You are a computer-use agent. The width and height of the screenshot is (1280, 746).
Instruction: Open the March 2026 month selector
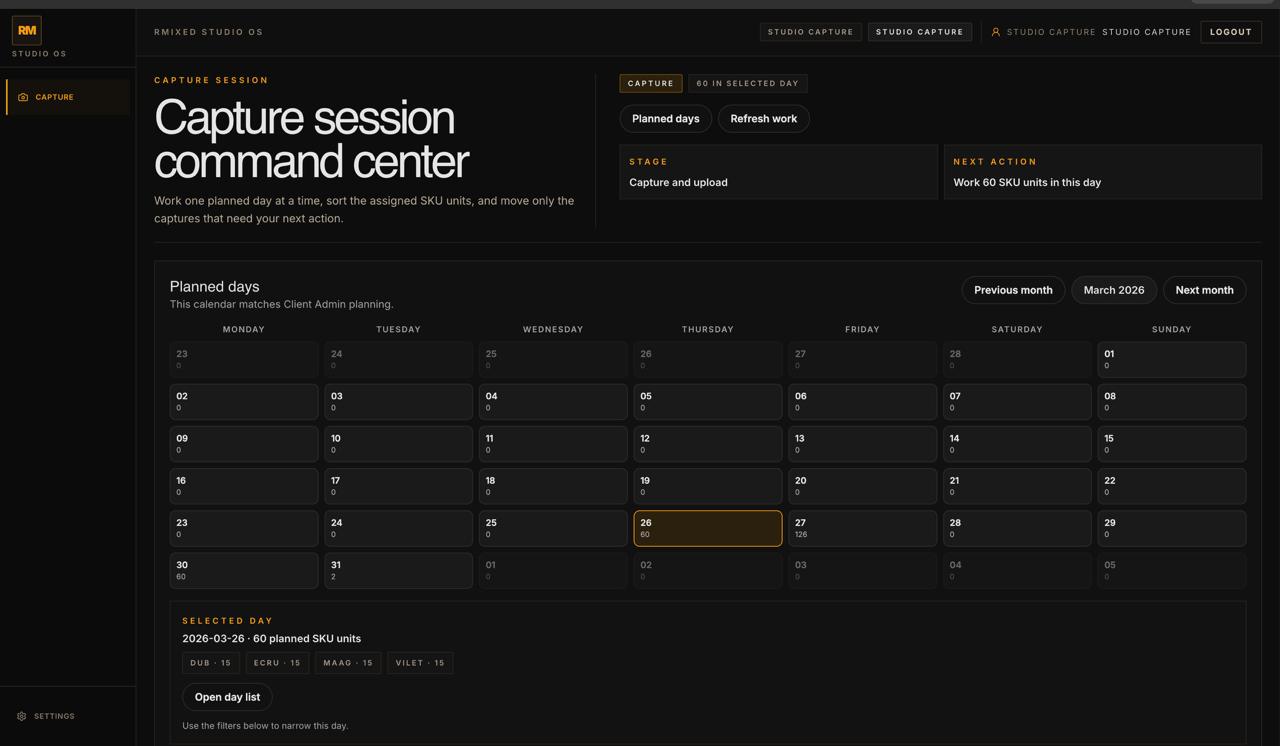[x=1113, y=290]
